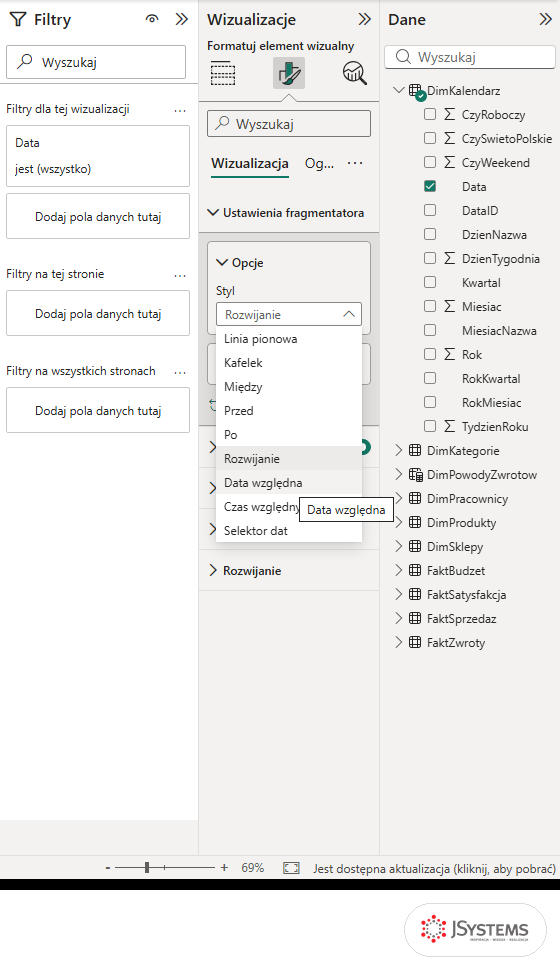Screen dimensions: 560x970
Task: Click Dodaj pola danych tutaj under visual filters
Action: tap(98, 217)
